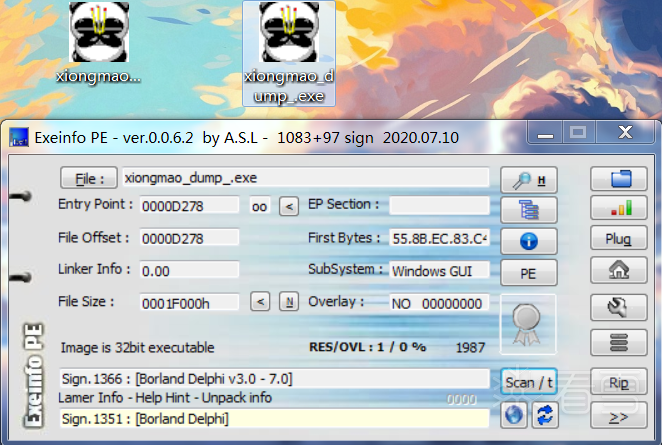Click the RES/OVL : 1 / 0 % text
662x445 pixels.
click(368, 347)
